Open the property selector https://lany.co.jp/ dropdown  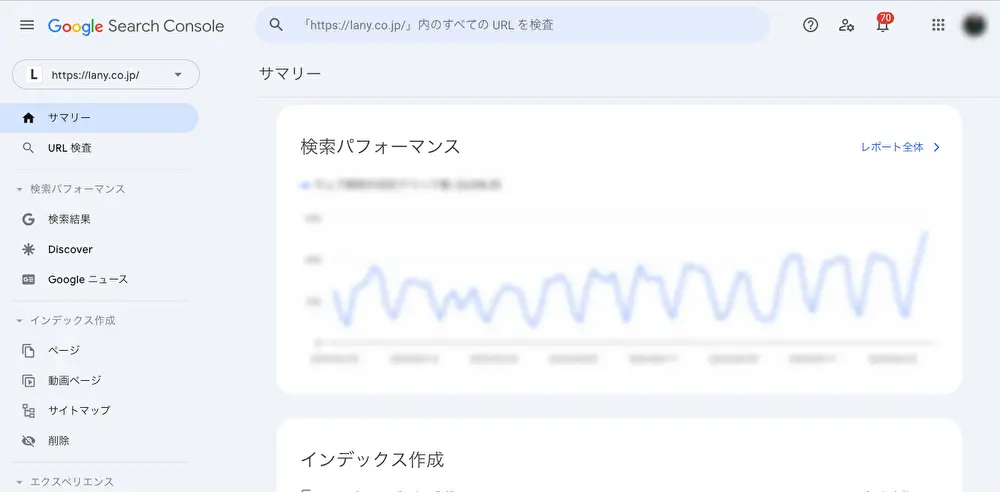[x=106, y=75]
